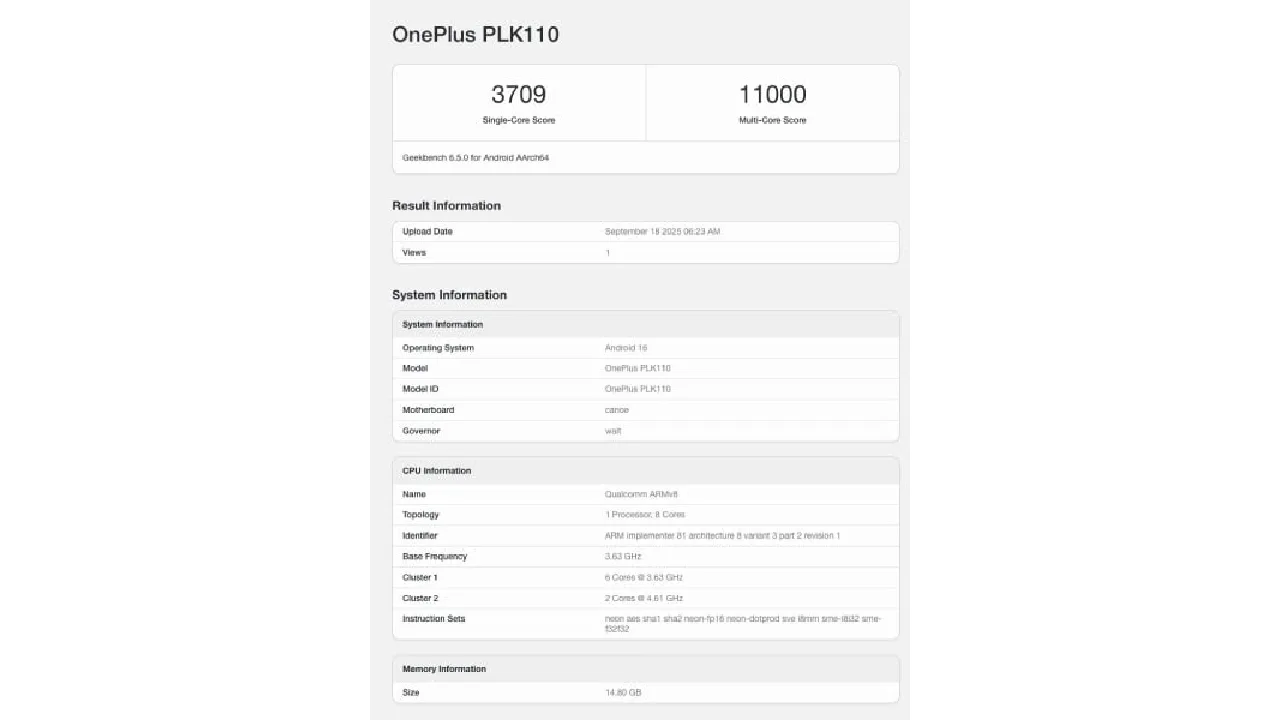This screenshot has width=1280, height=720.
Task: Select the motherboard value 'canoe'
Action: click(x=616, y=410)
